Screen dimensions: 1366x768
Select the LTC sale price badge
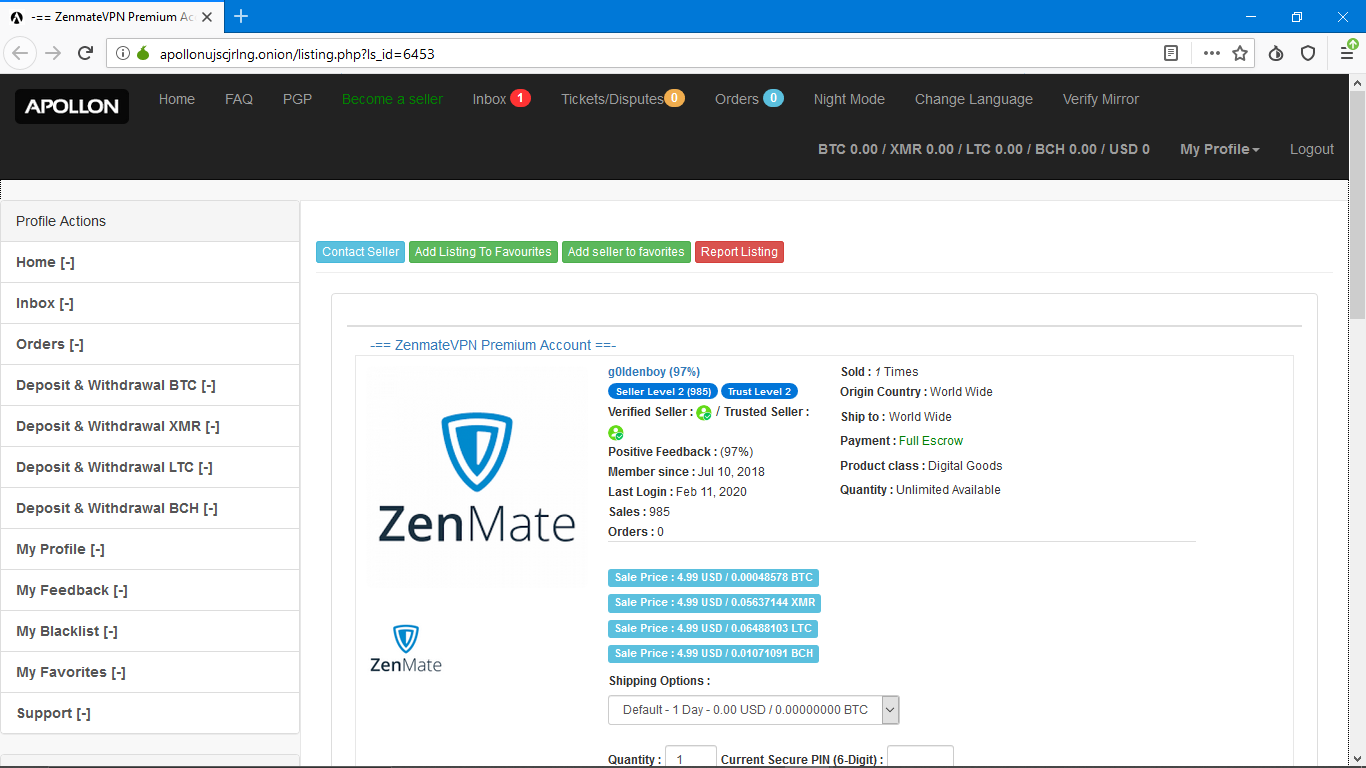713,628
